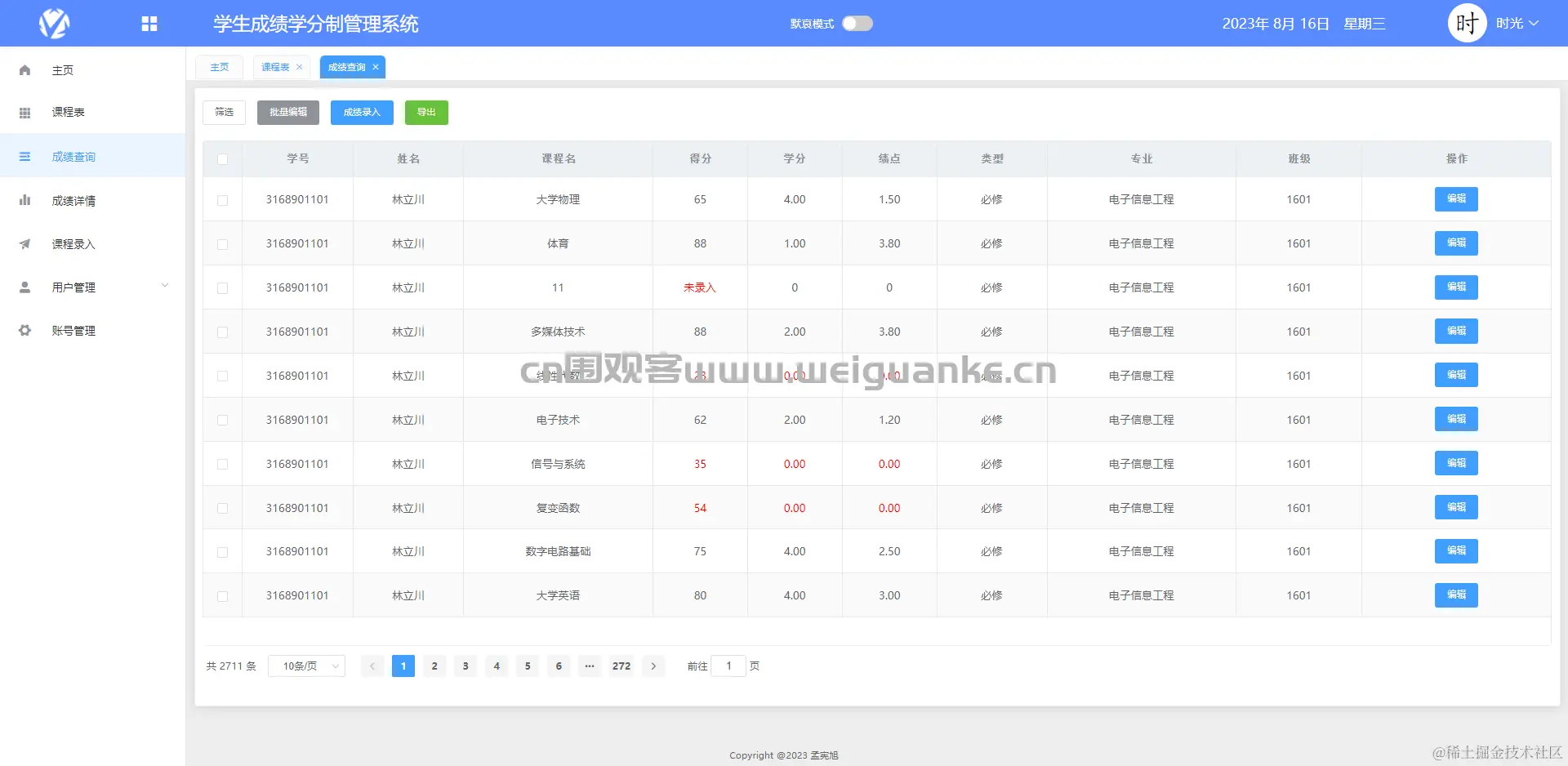Check the select-all checkbox in table header
The image size is (1568, 766).
pyautogui.click(x=223, y=159)
